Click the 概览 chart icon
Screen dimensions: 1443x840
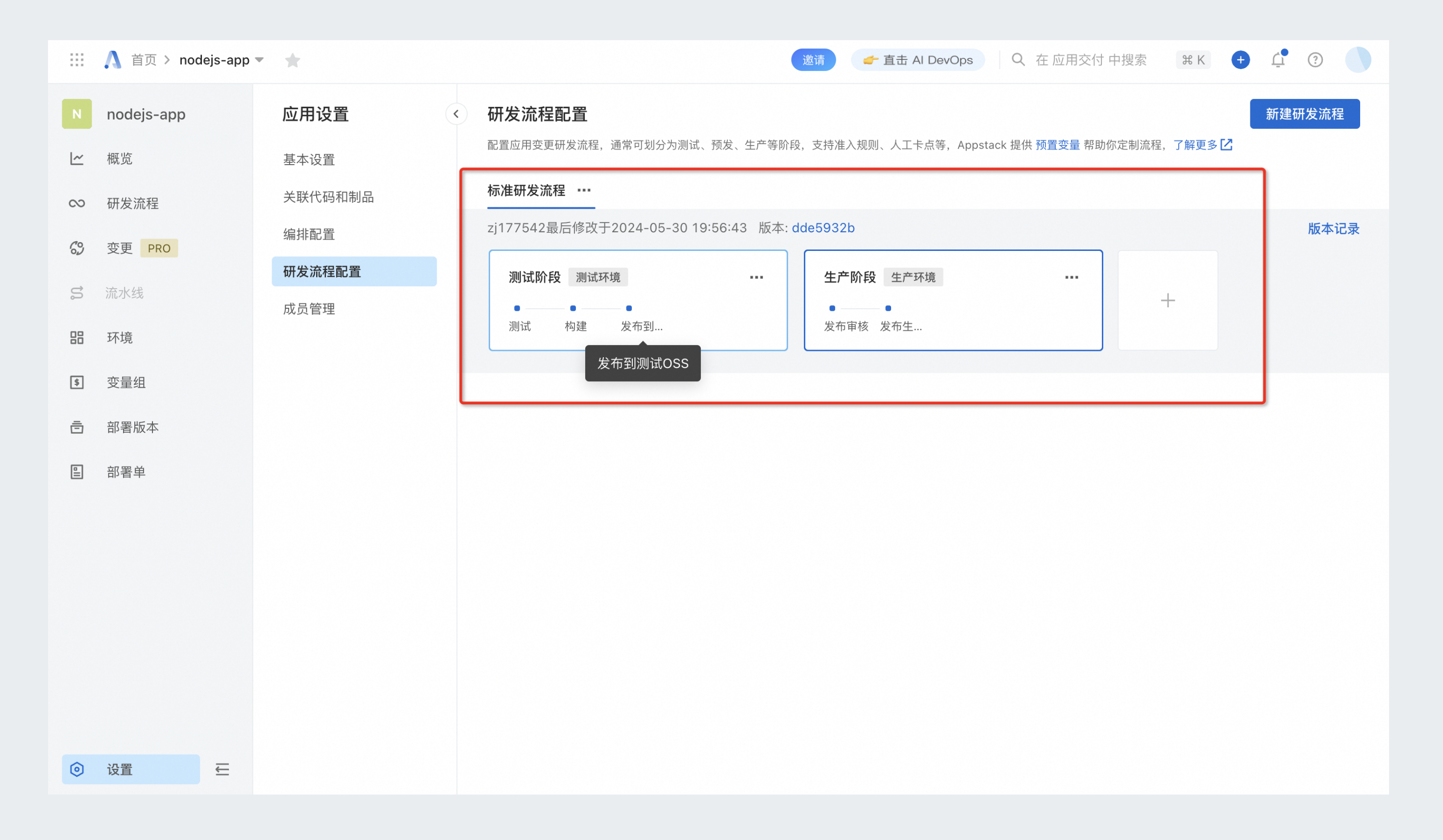[x=77, y=159]
